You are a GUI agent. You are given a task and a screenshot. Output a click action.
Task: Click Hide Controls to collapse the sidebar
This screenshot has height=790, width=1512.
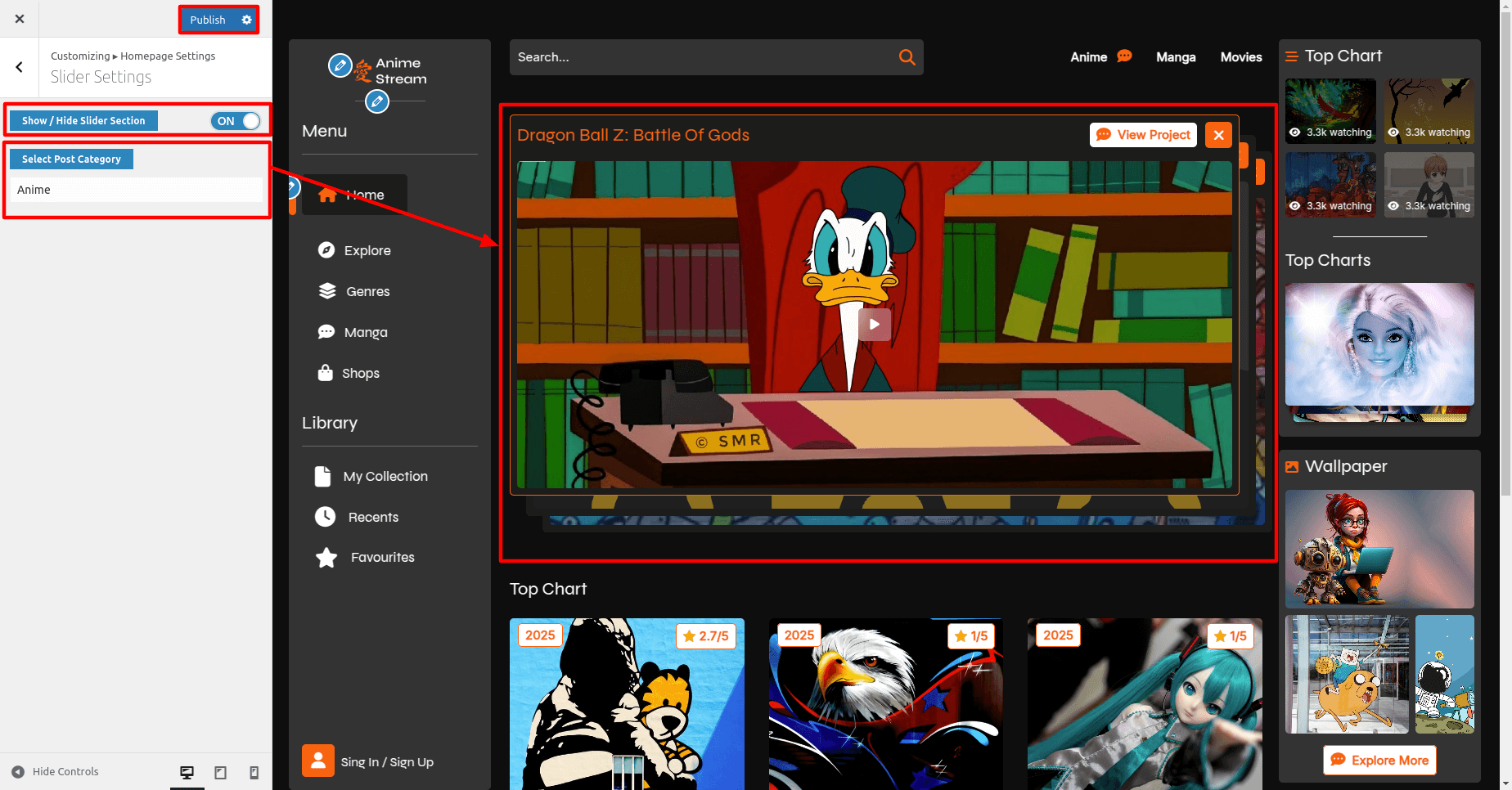coord(56,771)
